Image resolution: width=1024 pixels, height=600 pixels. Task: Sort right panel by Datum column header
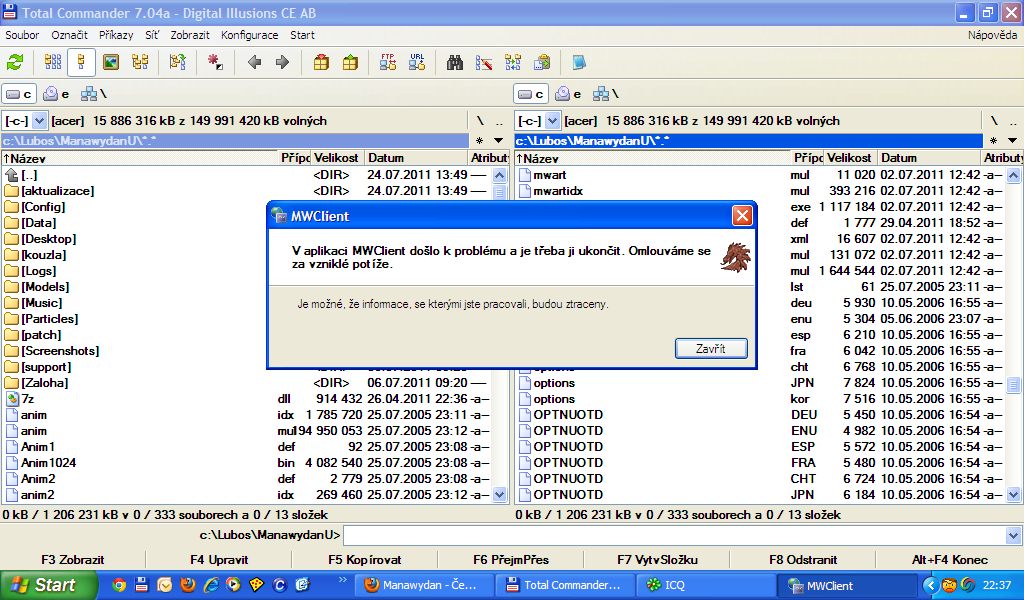(x=929, y=158)
